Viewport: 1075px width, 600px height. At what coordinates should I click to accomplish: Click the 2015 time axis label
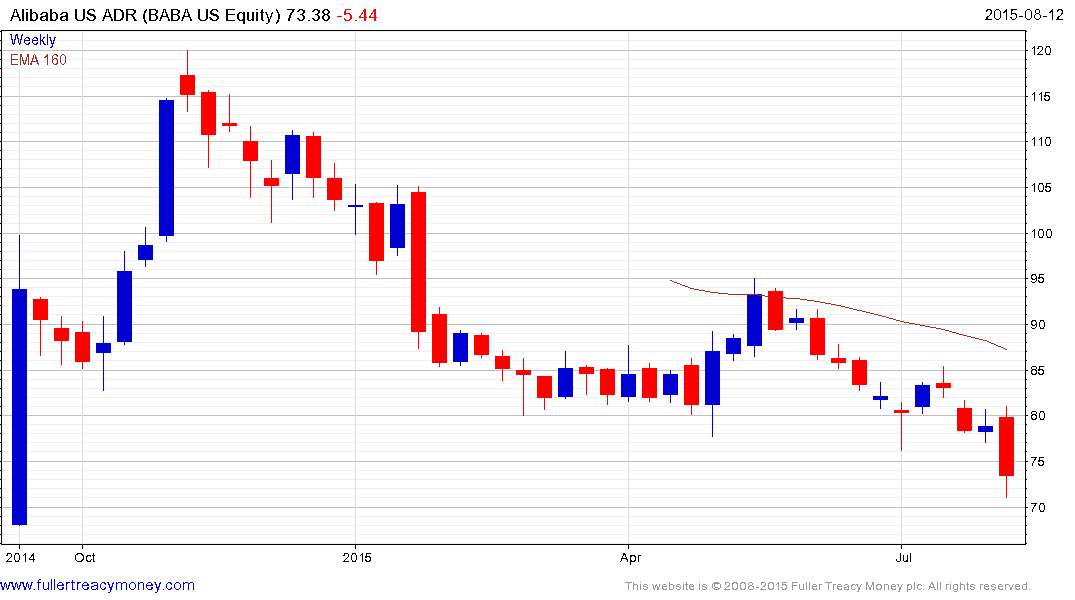pos(357,557)
